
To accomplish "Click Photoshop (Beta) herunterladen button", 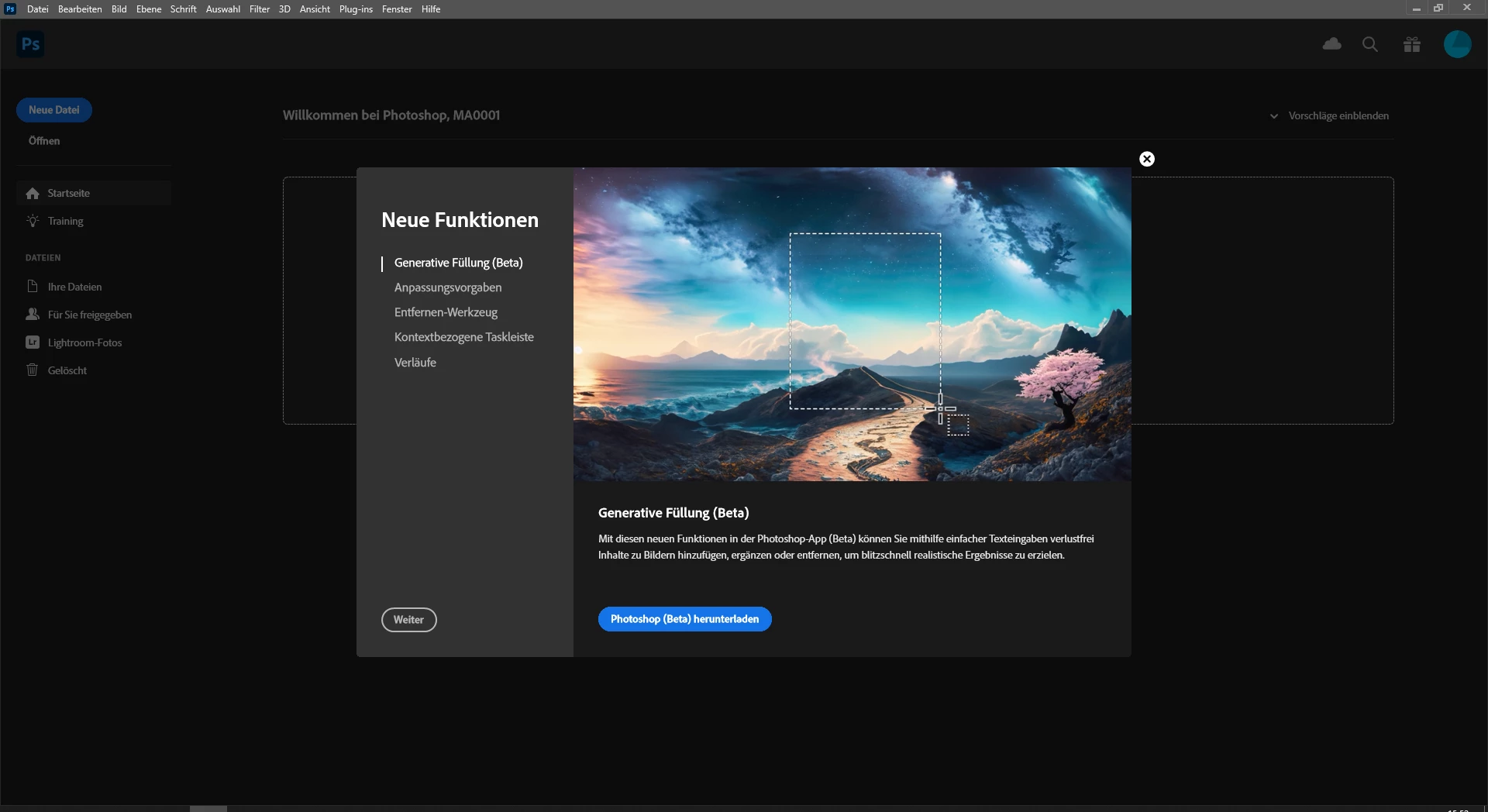I will (x=684, y=619).
